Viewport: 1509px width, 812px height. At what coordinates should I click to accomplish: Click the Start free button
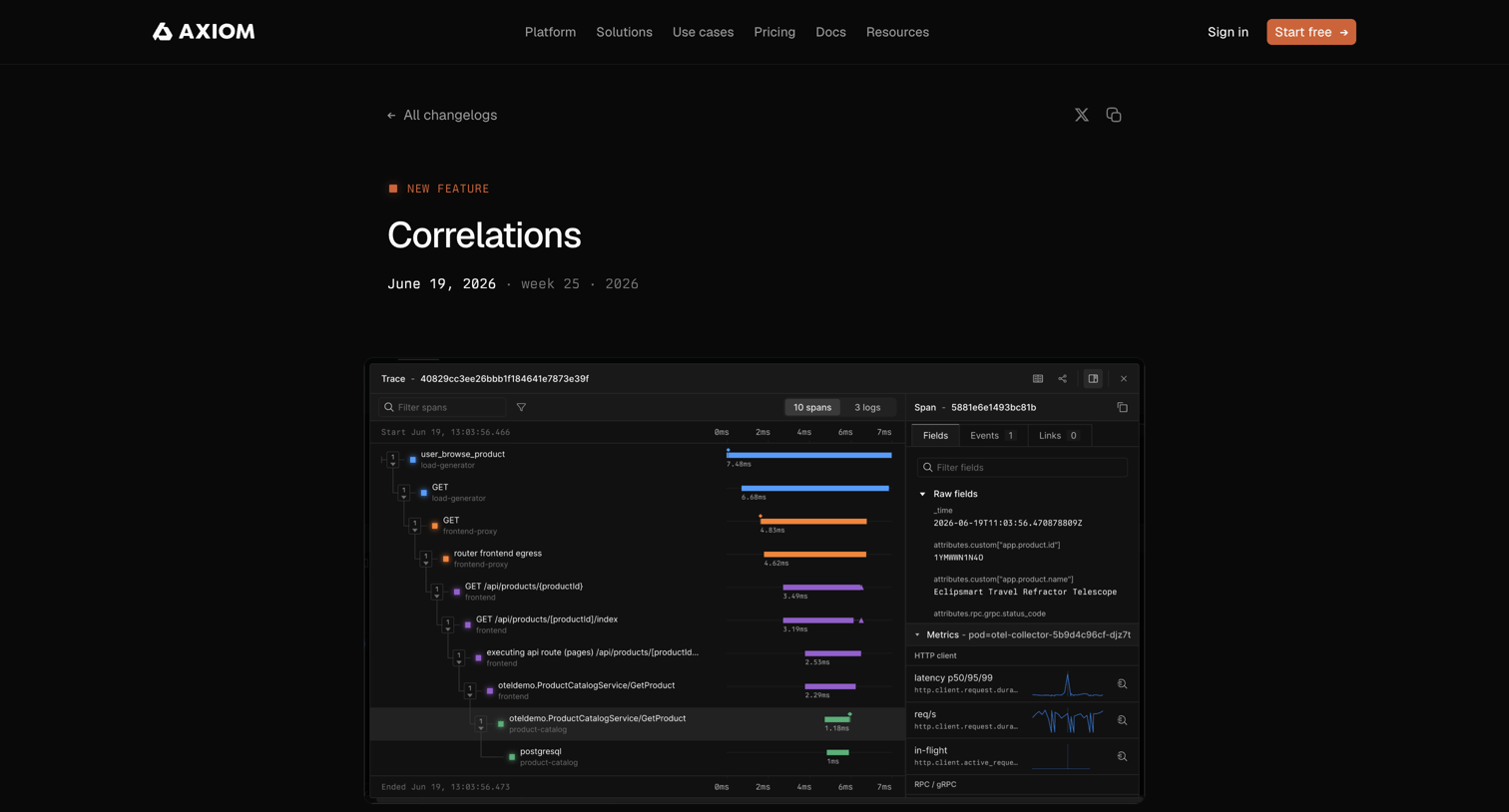point(1311,32)
